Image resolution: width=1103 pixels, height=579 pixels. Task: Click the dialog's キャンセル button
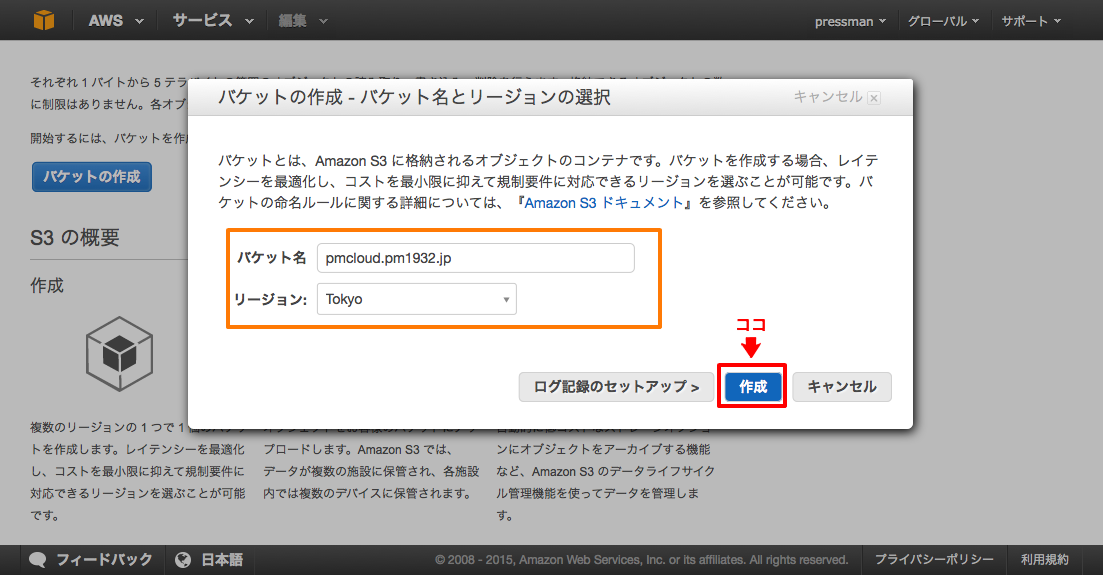click(841, 387)
